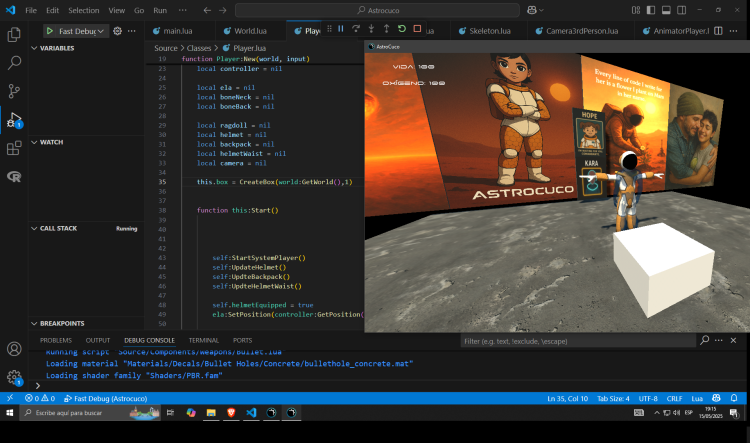Restart the debug session with green arrow
The width and height of the screenshot is (750, 443).
401,29
